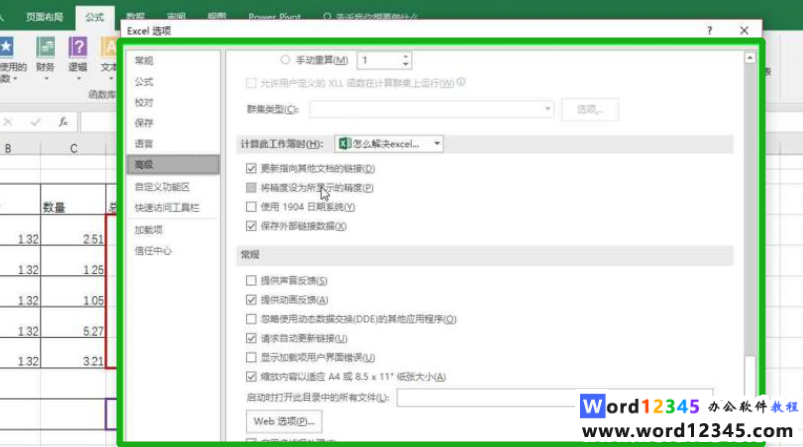Select 常规 in the options sidebar
The image size is (803, 447).
click(144, 61)
